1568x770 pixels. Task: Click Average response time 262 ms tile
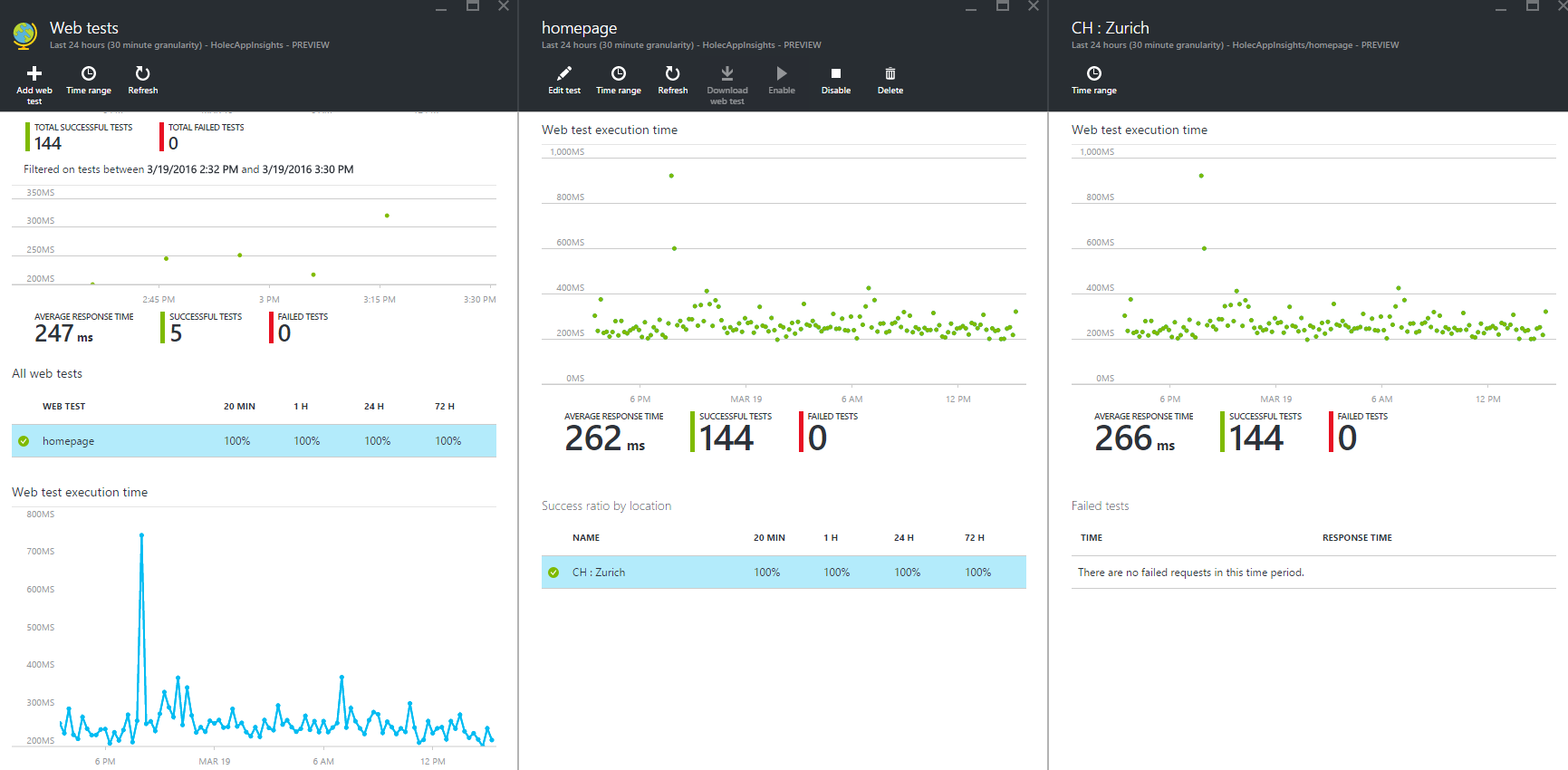tap(613, 432)
